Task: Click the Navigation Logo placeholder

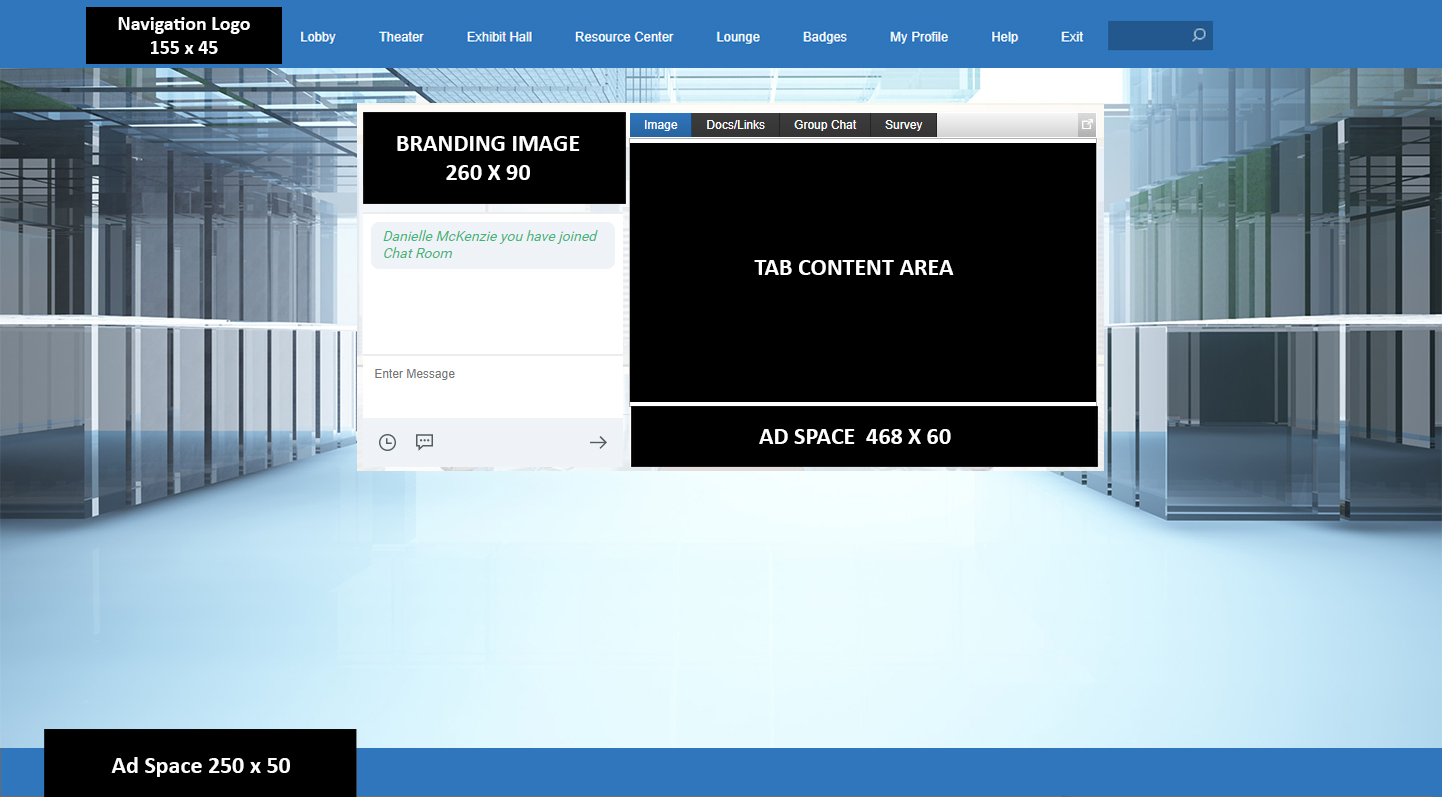Action: point(184,35)
